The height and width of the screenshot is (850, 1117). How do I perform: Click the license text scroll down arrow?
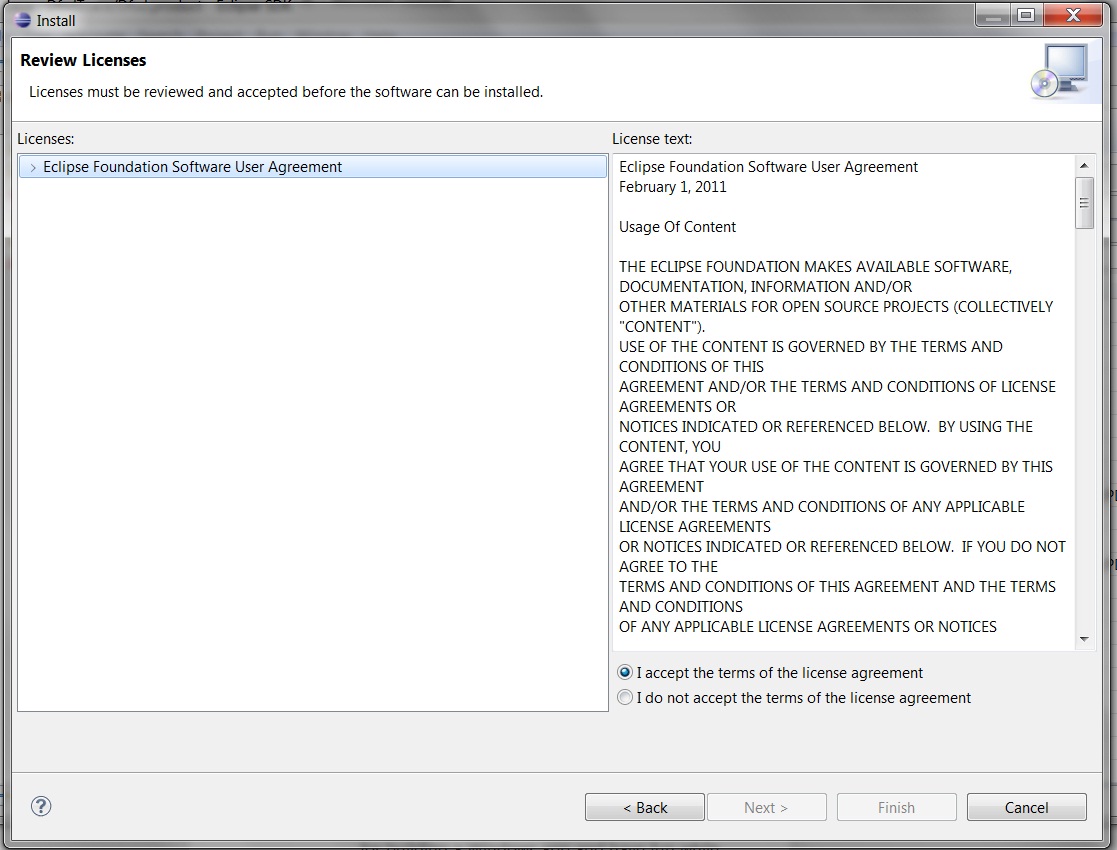pyautogui.click(x=1084, y=639)
